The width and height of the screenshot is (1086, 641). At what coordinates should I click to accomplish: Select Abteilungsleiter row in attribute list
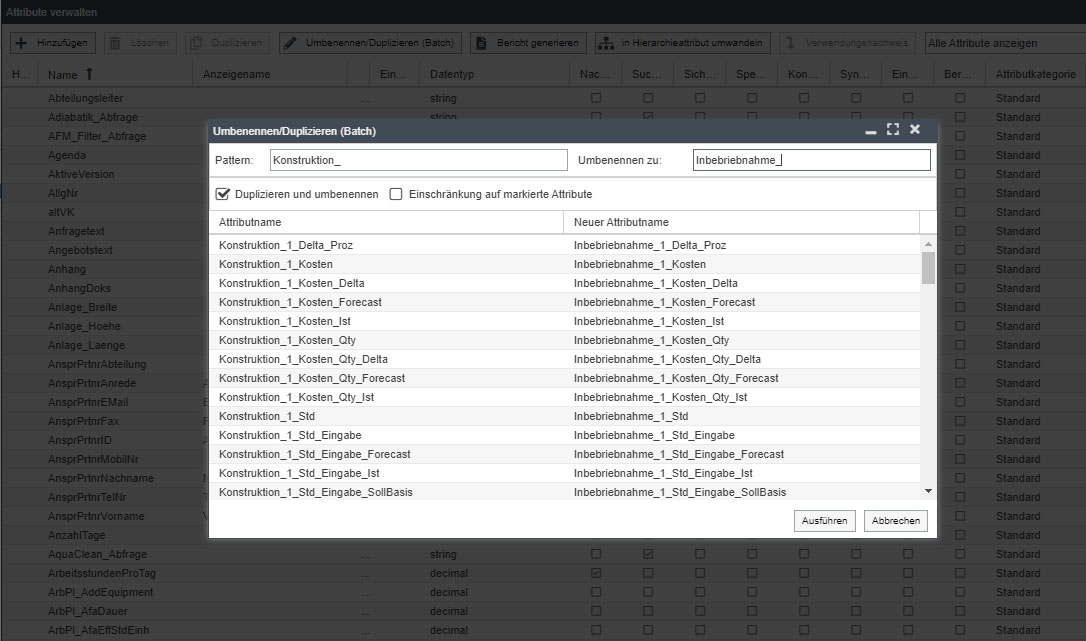tap(85, 98)
